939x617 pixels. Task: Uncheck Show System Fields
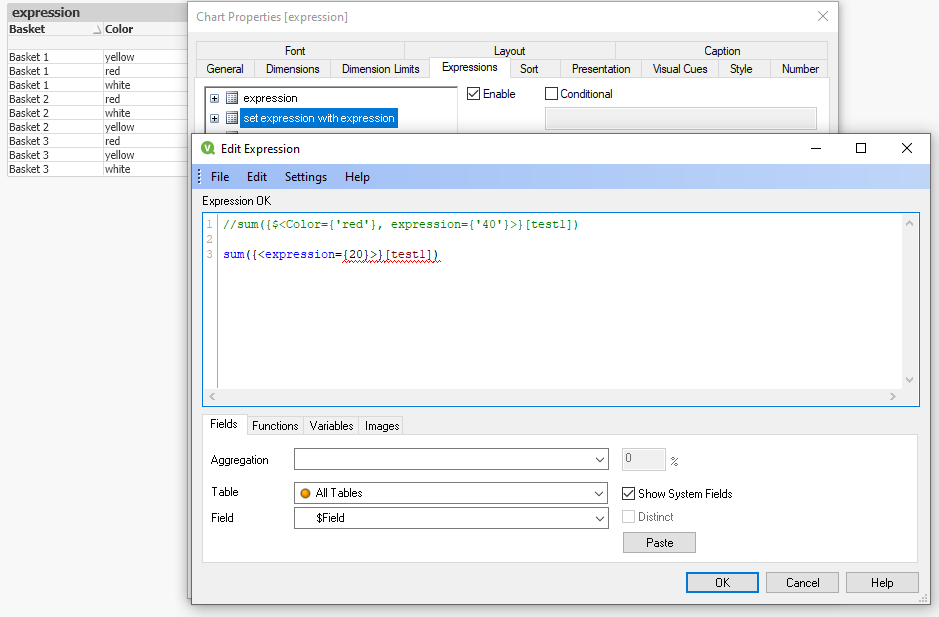628,494
